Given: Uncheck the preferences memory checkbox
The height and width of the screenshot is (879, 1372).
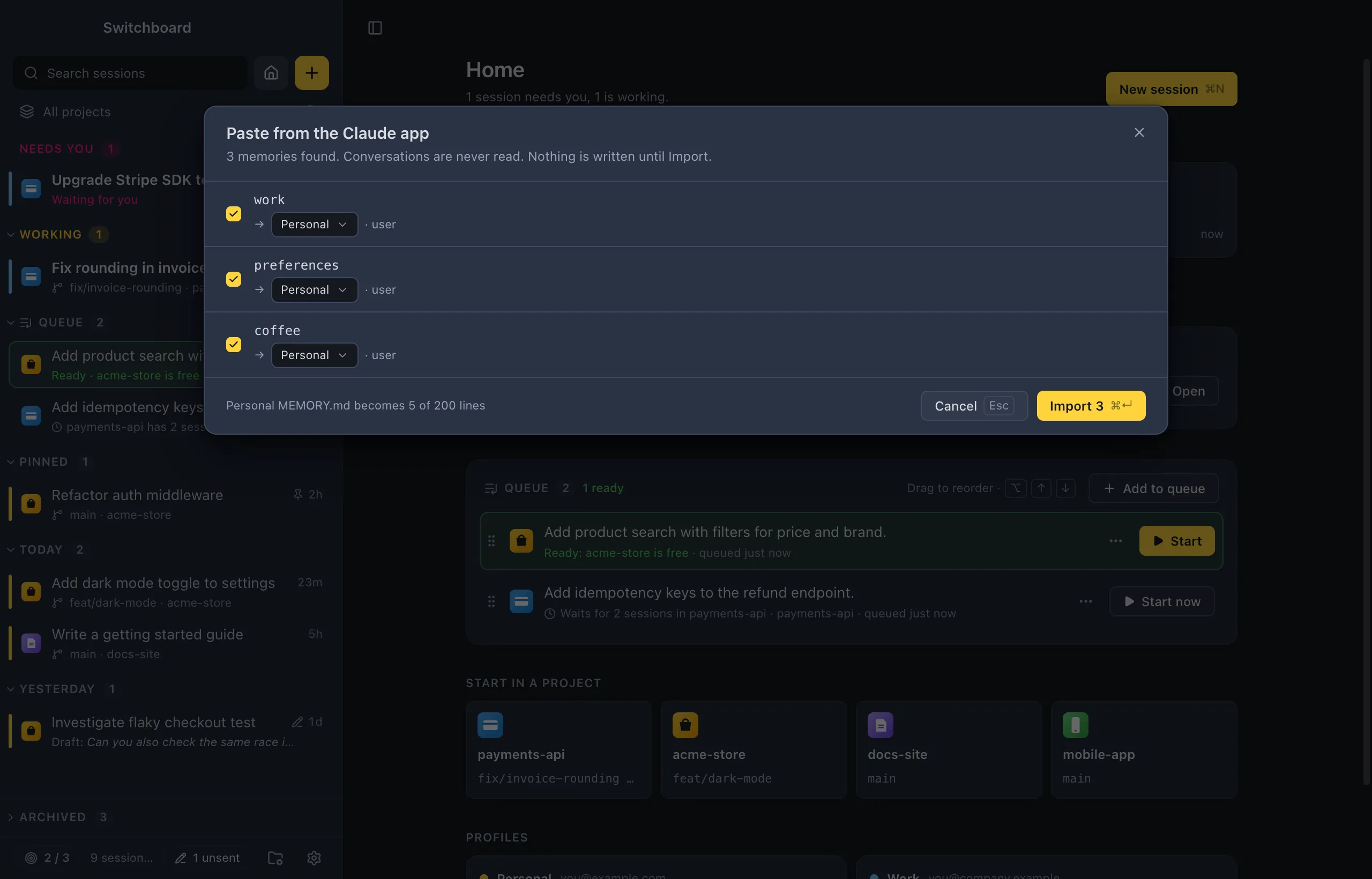Looking at the screenshot, I should pos(234,279).
